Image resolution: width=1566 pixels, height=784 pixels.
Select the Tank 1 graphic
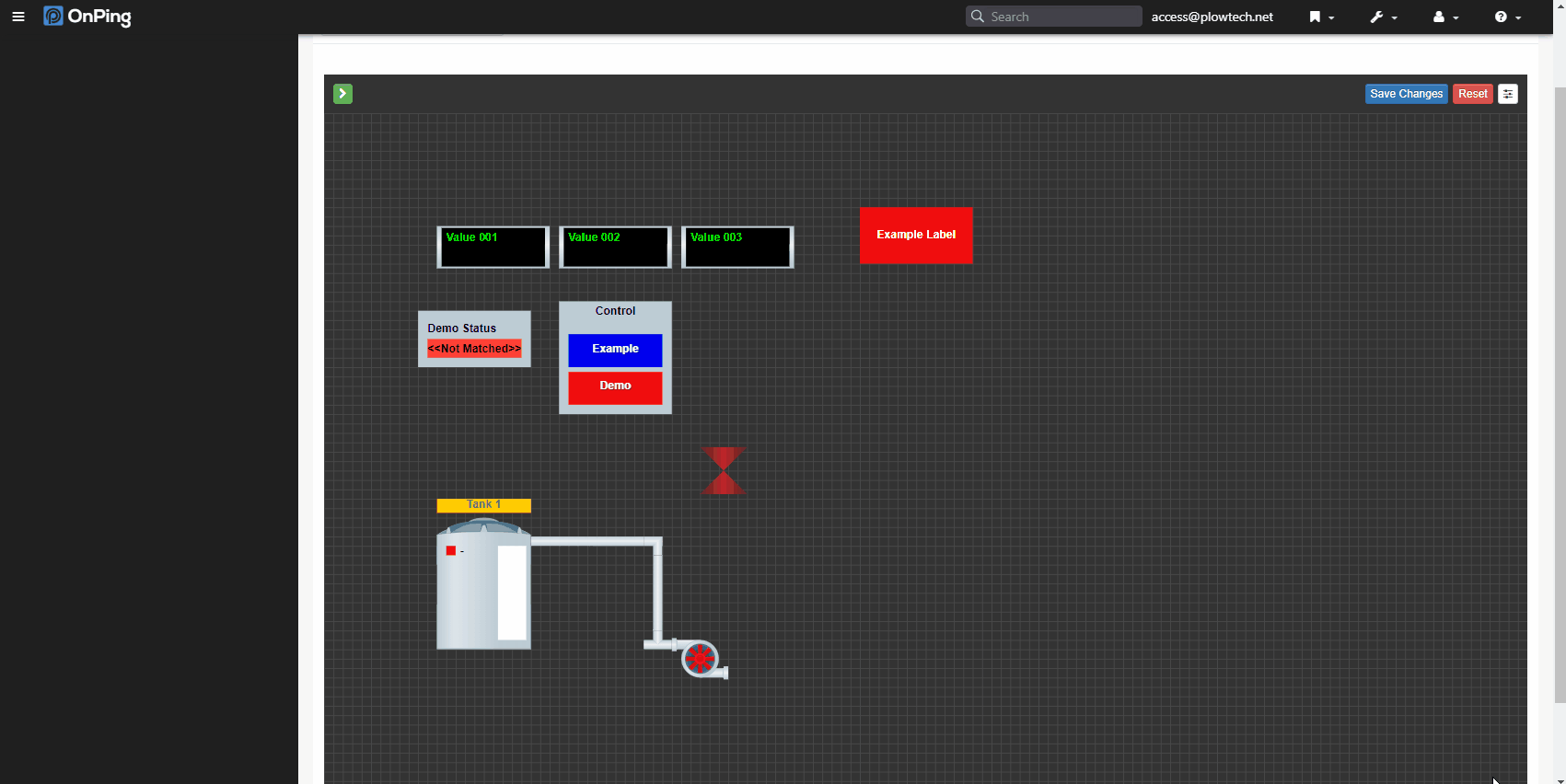(x=482, y=587)
